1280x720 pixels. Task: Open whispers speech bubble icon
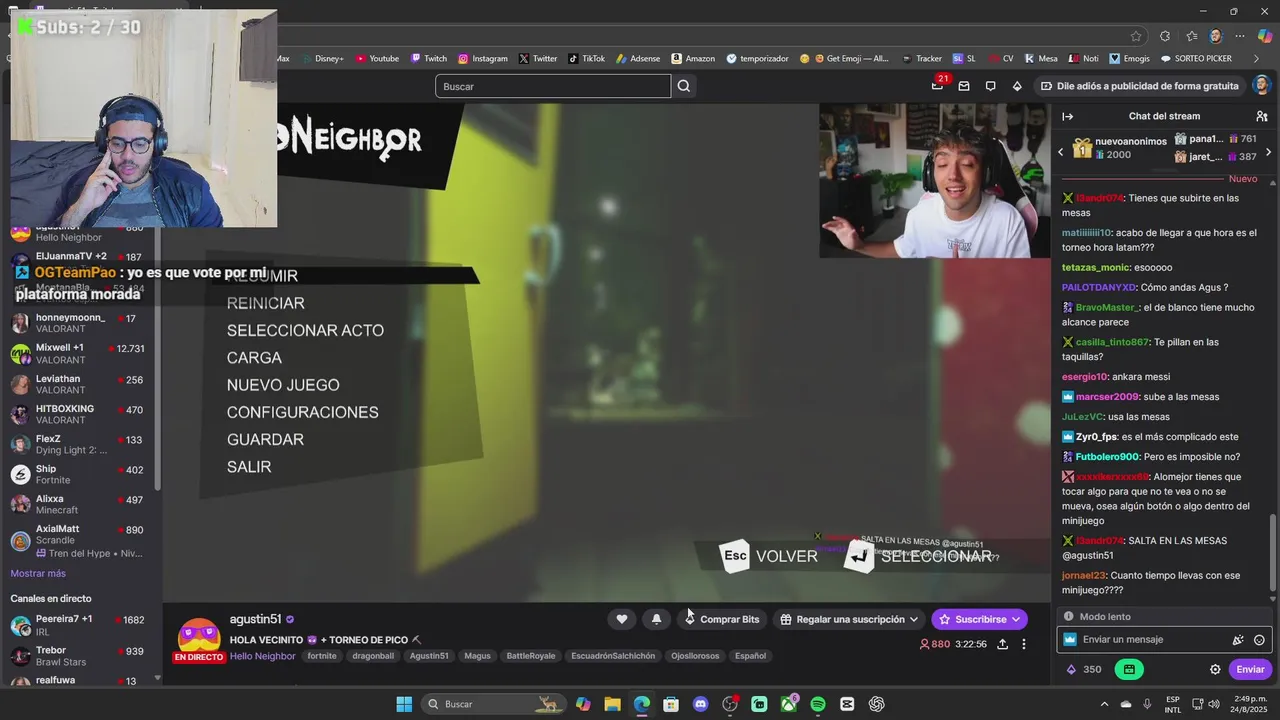(x=990, y=86)
